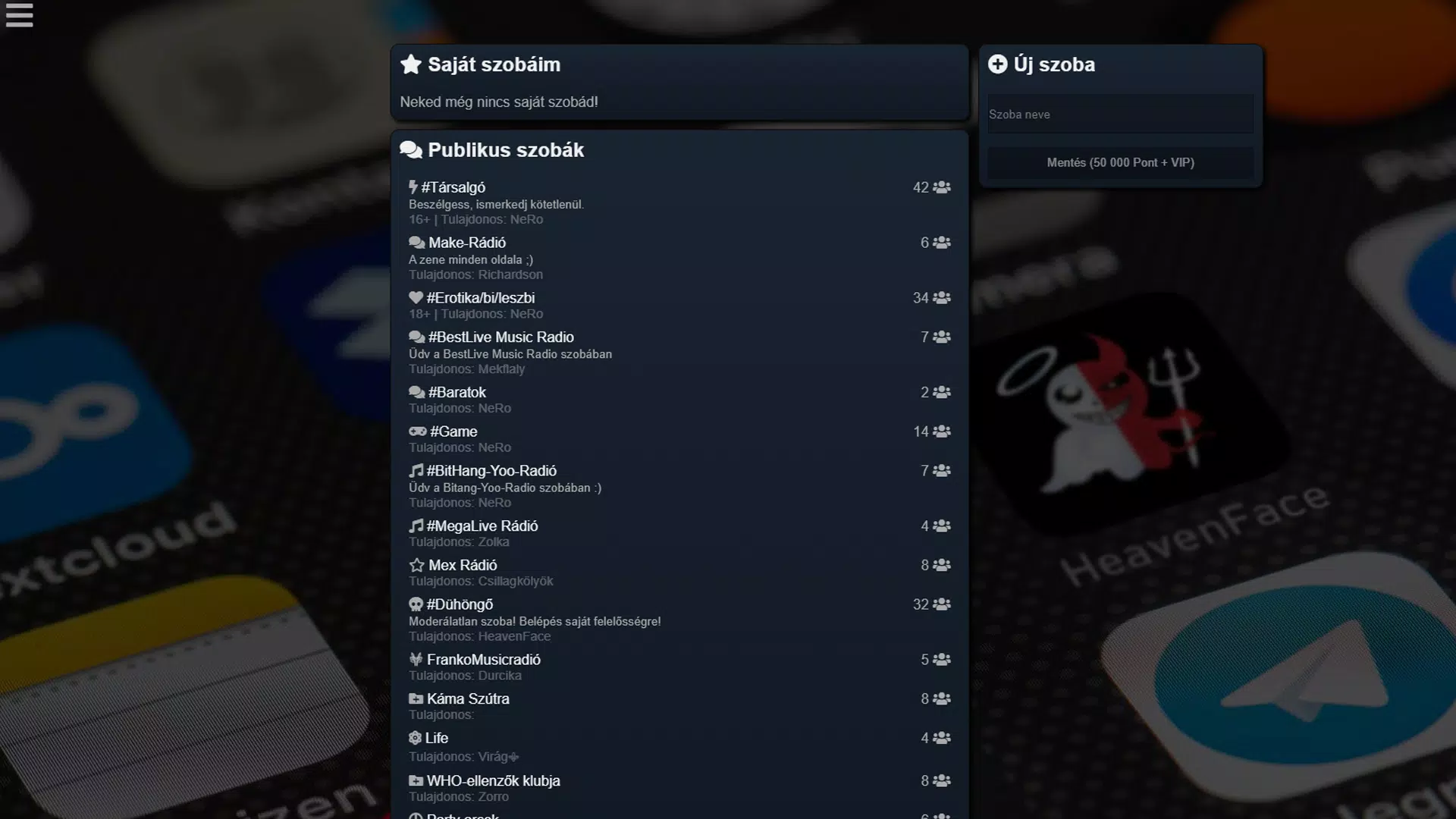1456x819 pixels.
Task: Click the users icon of Make-Rádió row
Action: 941,243
